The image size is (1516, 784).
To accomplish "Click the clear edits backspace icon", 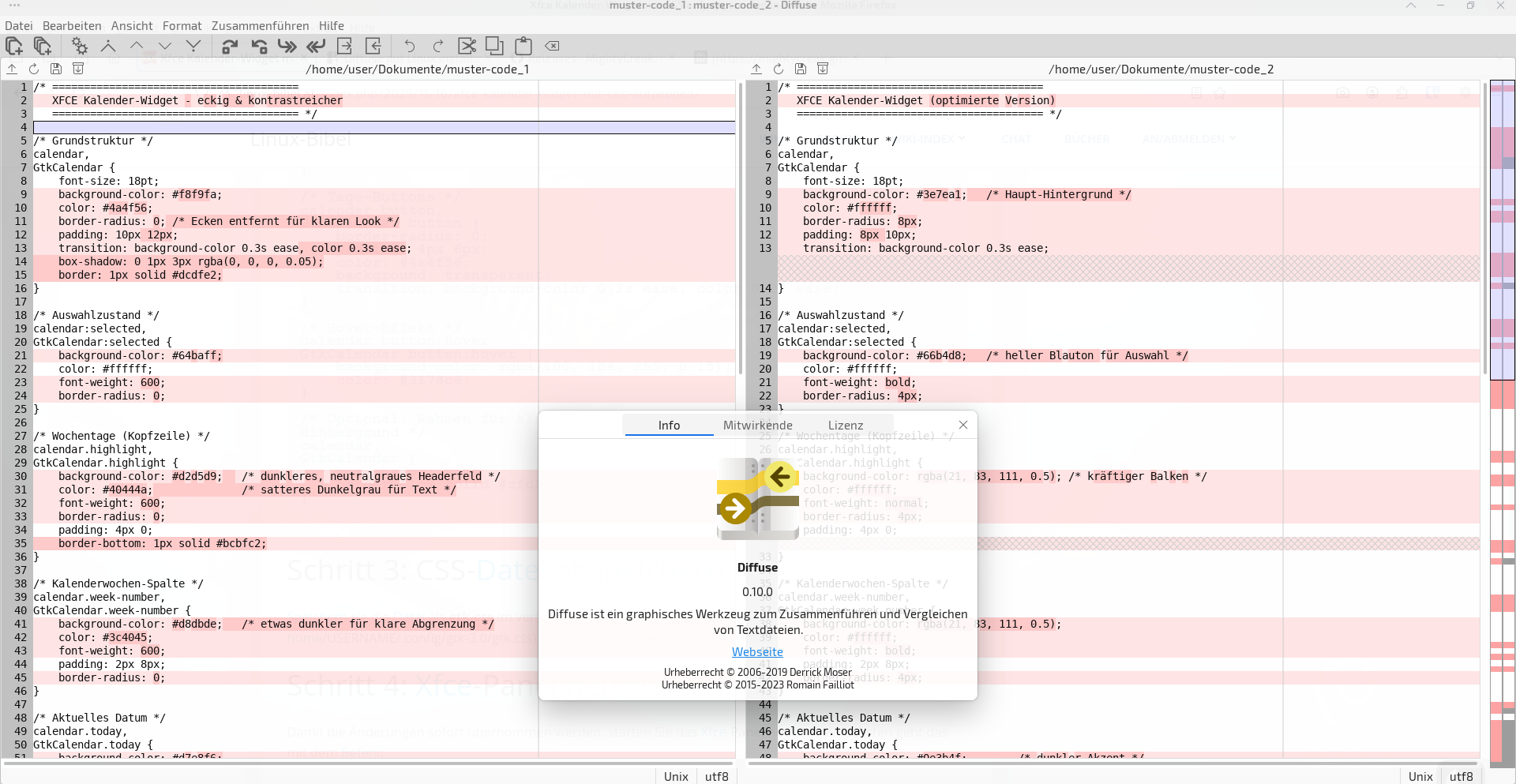I will point(552,46).
